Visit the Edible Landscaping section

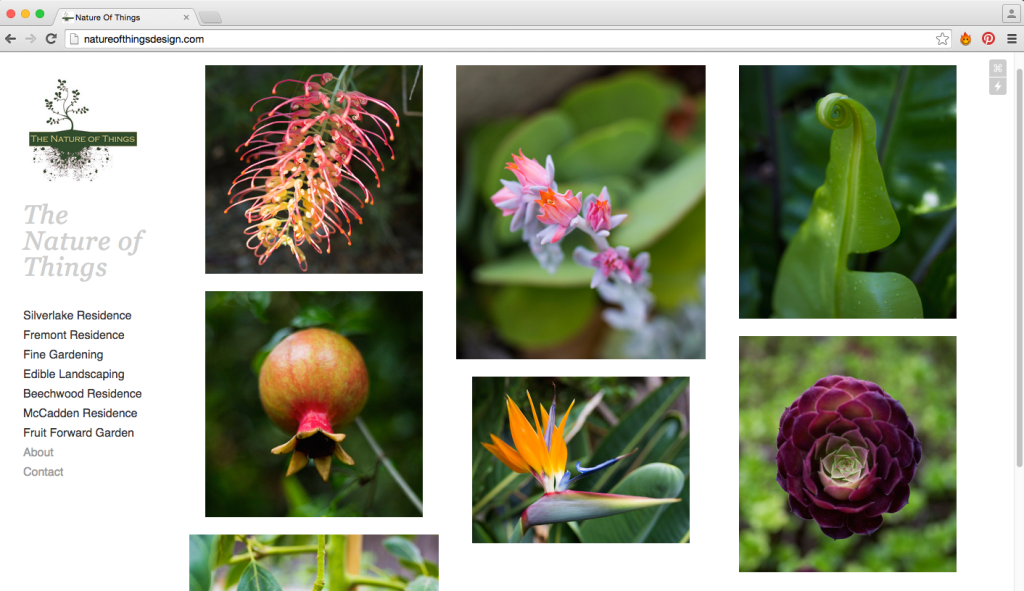74,374
